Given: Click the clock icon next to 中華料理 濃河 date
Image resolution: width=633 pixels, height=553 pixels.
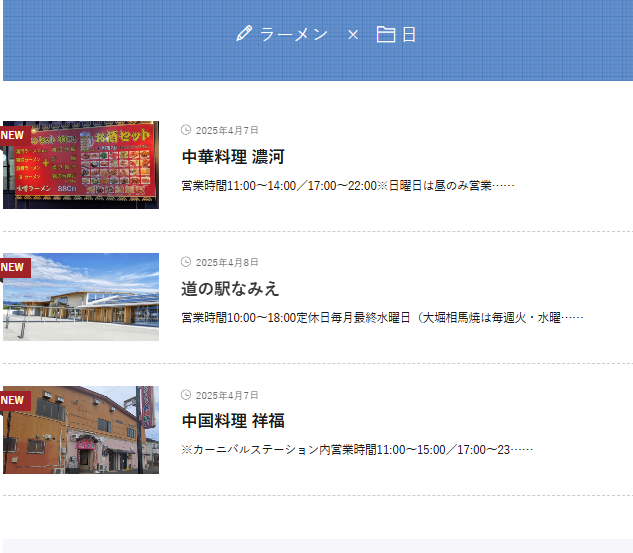Looking at the screenshot, I should pyautogui.click(x=186, y=130).
